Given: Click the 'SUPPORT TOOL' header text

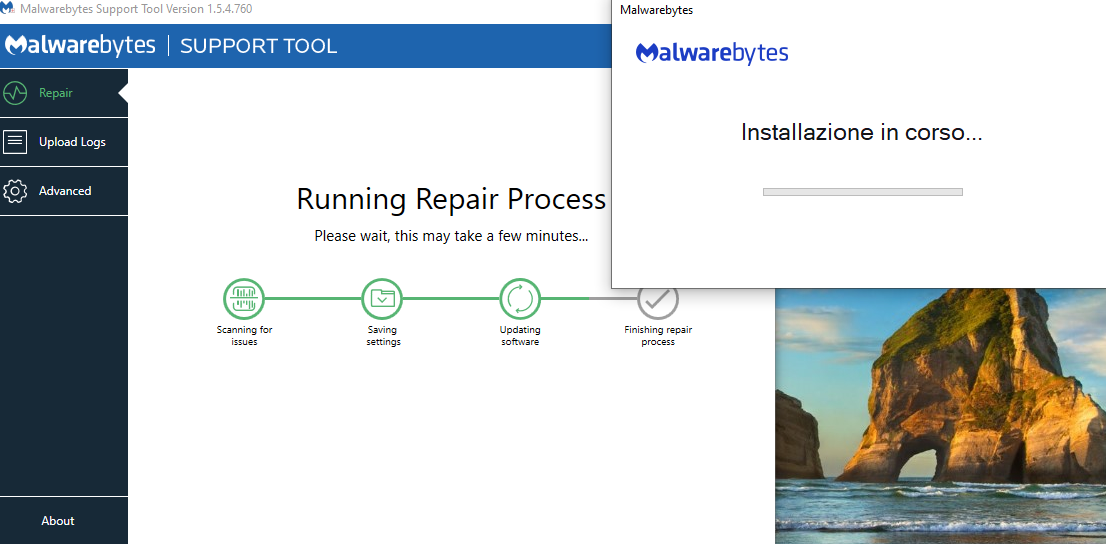Looking at the screenshot, I should tap(259, 47).
